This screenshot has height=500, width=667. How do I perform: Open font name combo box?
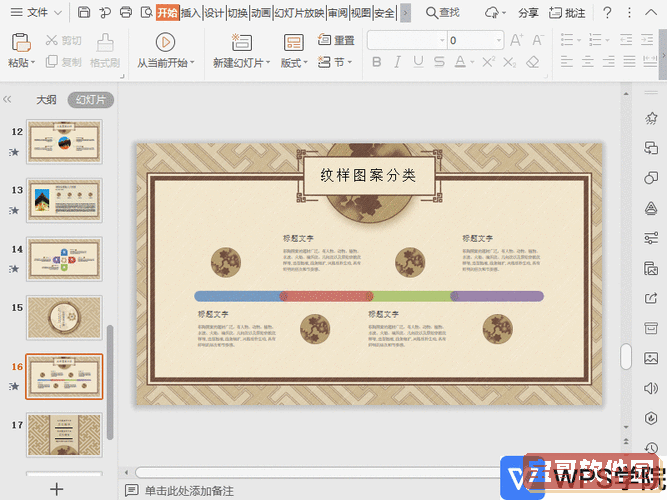[x=407, y=40]
